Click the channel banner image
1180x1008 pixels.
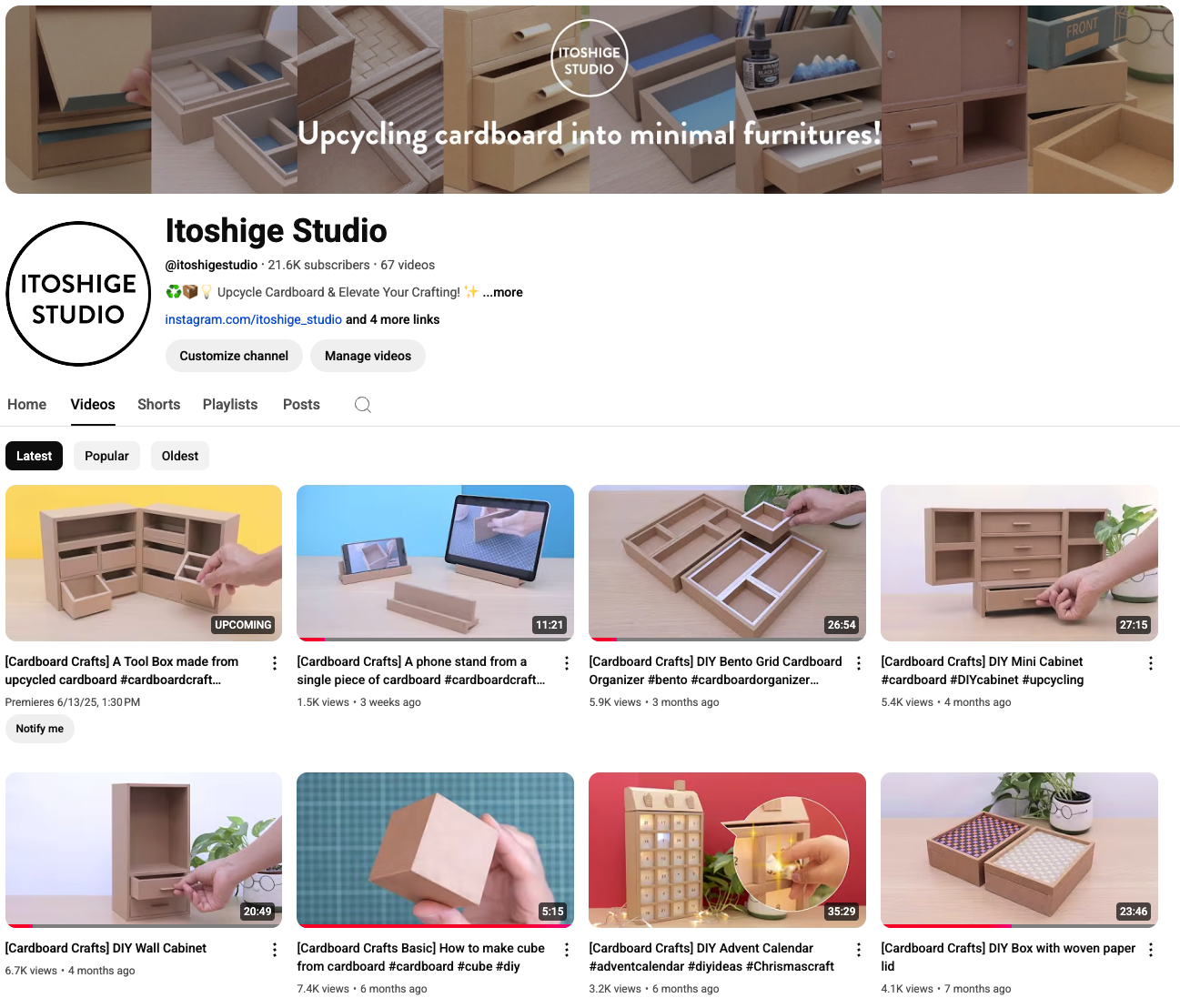tap(590, 99)
